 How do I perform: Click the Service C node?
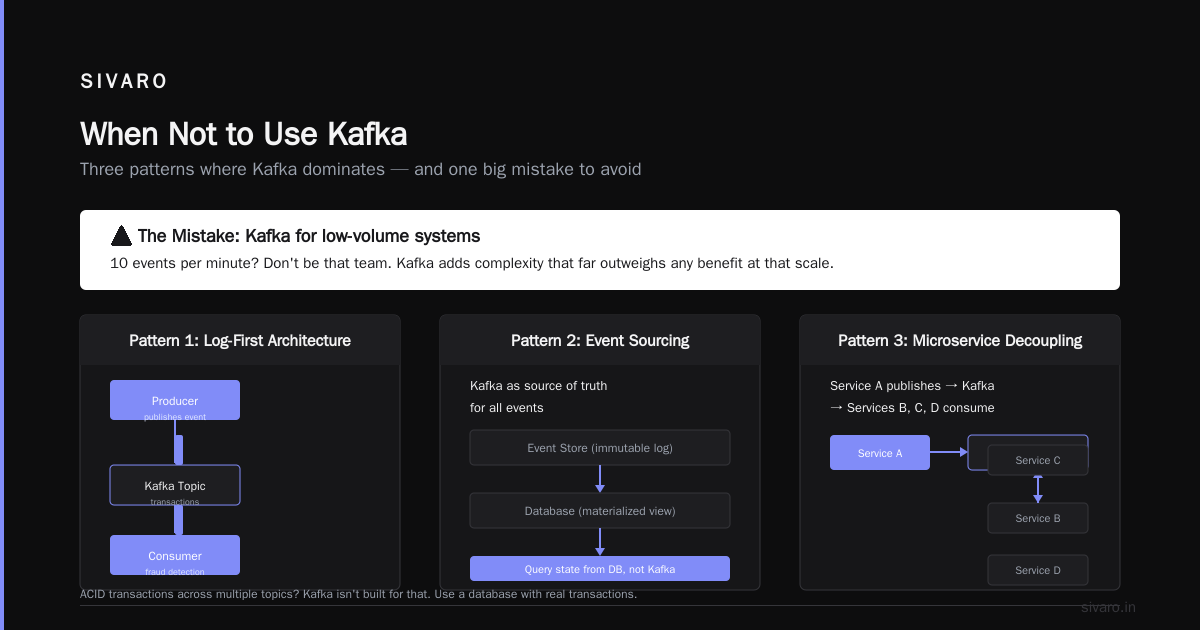click(1038, 460)
